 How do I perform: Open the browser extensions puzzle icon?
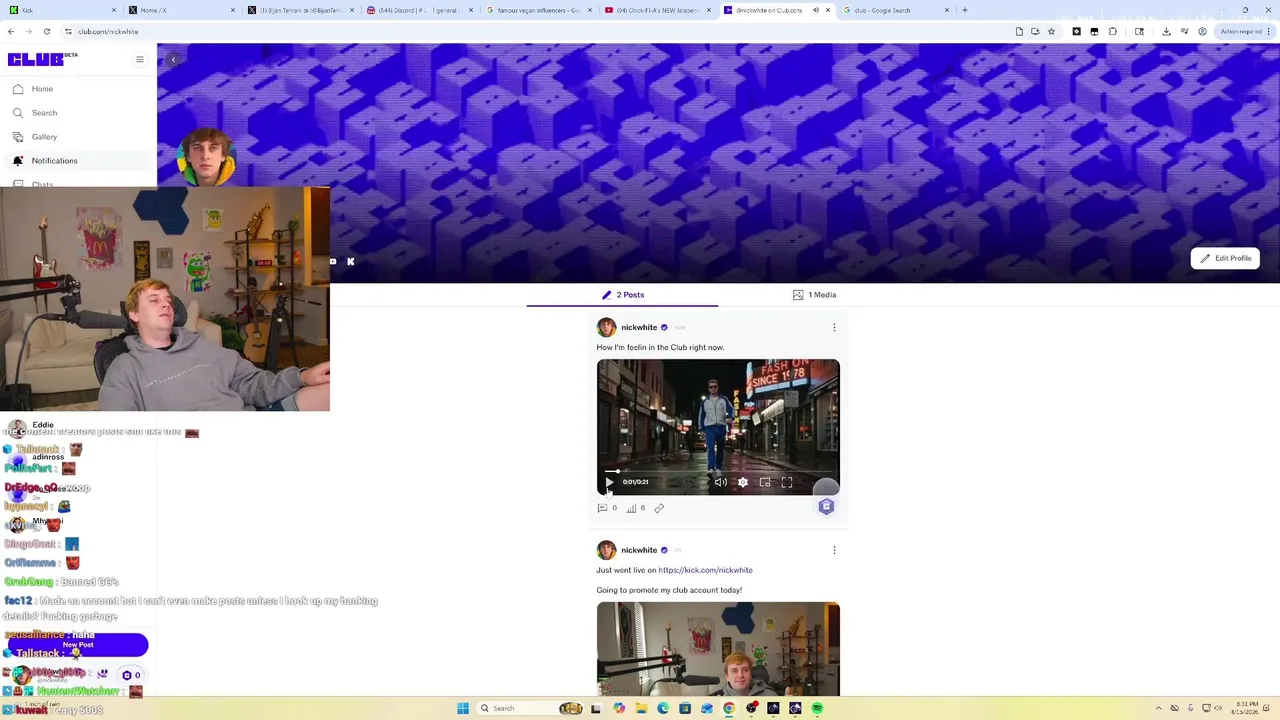click(x=1112, y=31)
